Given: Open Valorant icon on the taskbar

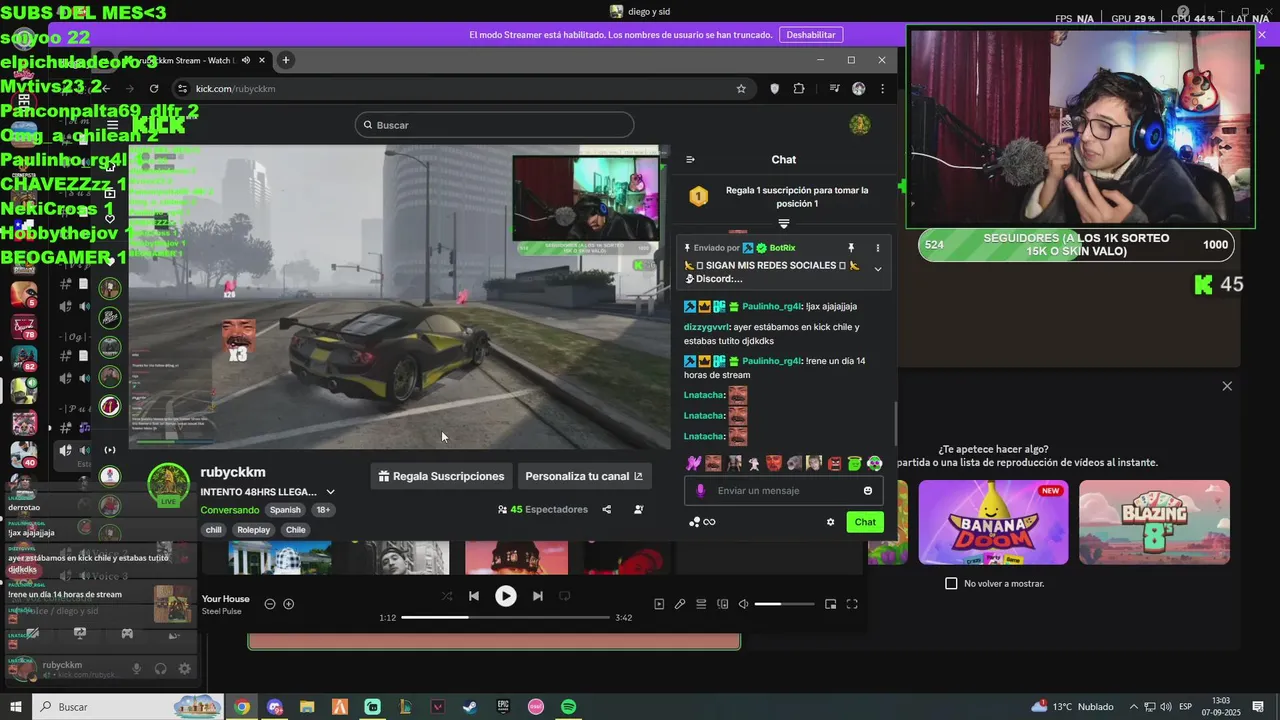Looking at the screenshot, I should pos(437,707).
